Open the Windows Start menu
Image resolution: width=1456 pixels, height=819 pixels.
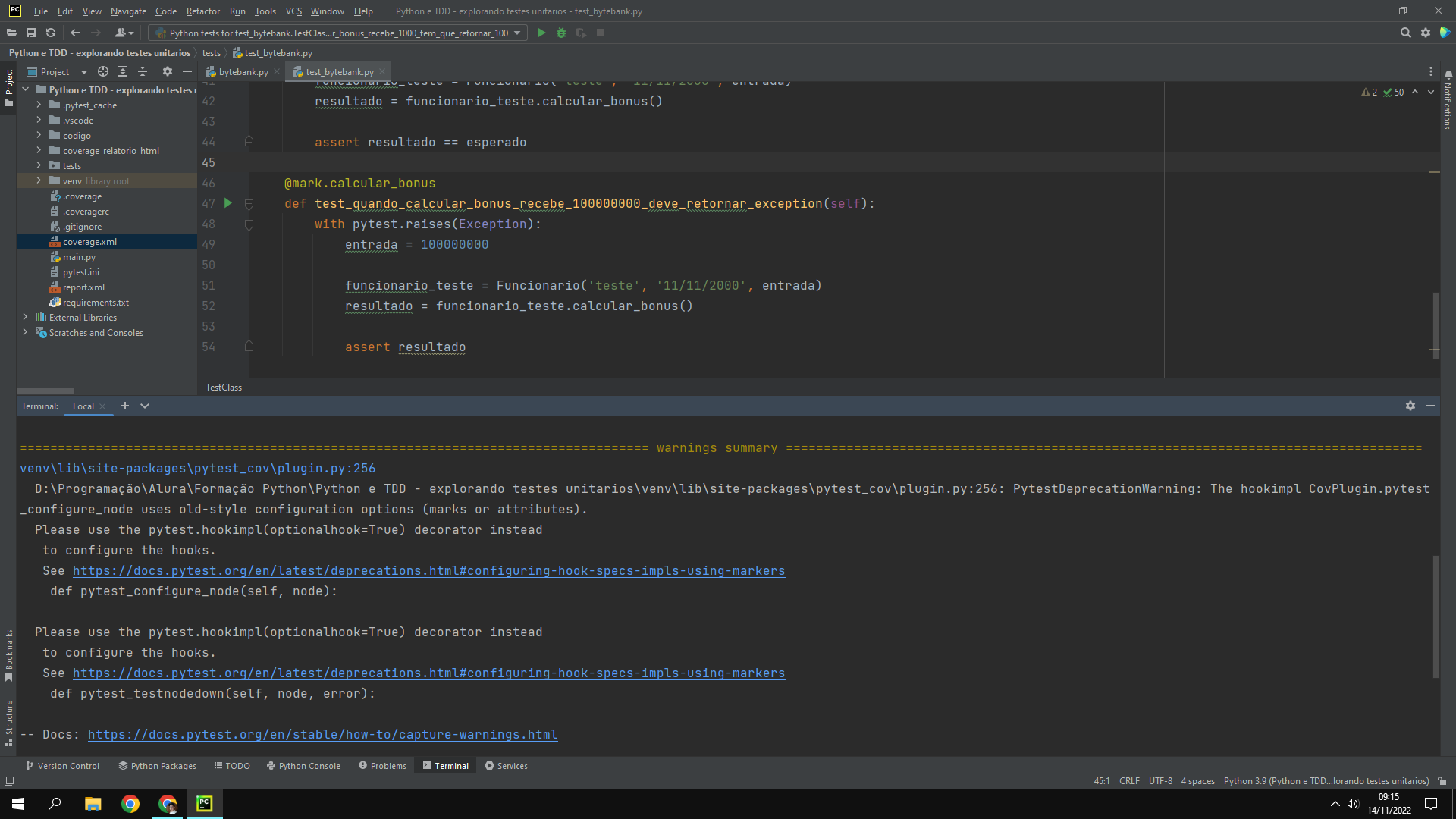pos(18,804)
